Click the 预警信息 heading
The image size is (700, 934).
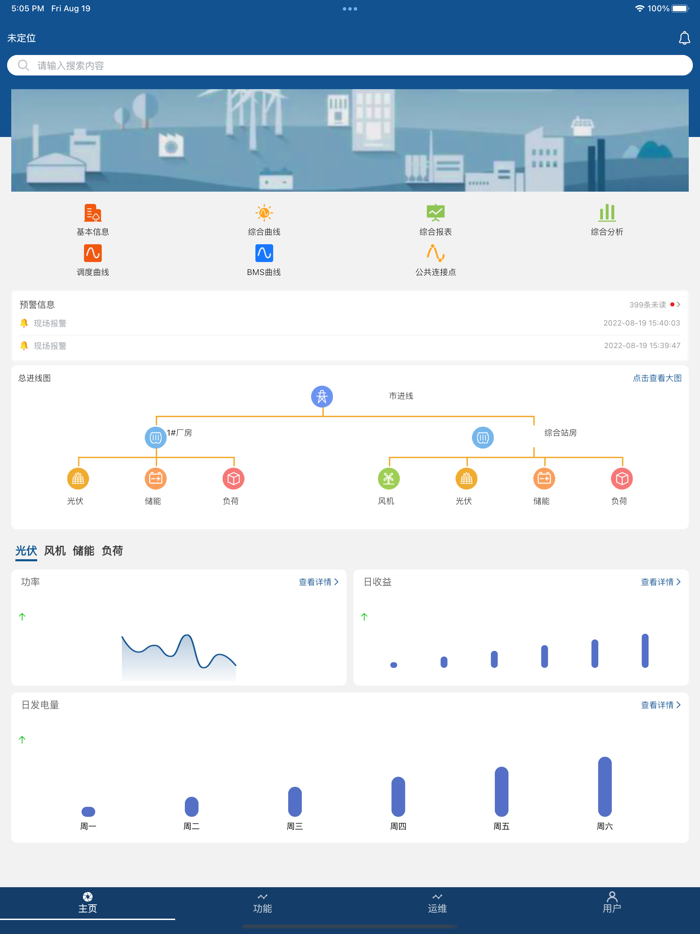(37, 305)
